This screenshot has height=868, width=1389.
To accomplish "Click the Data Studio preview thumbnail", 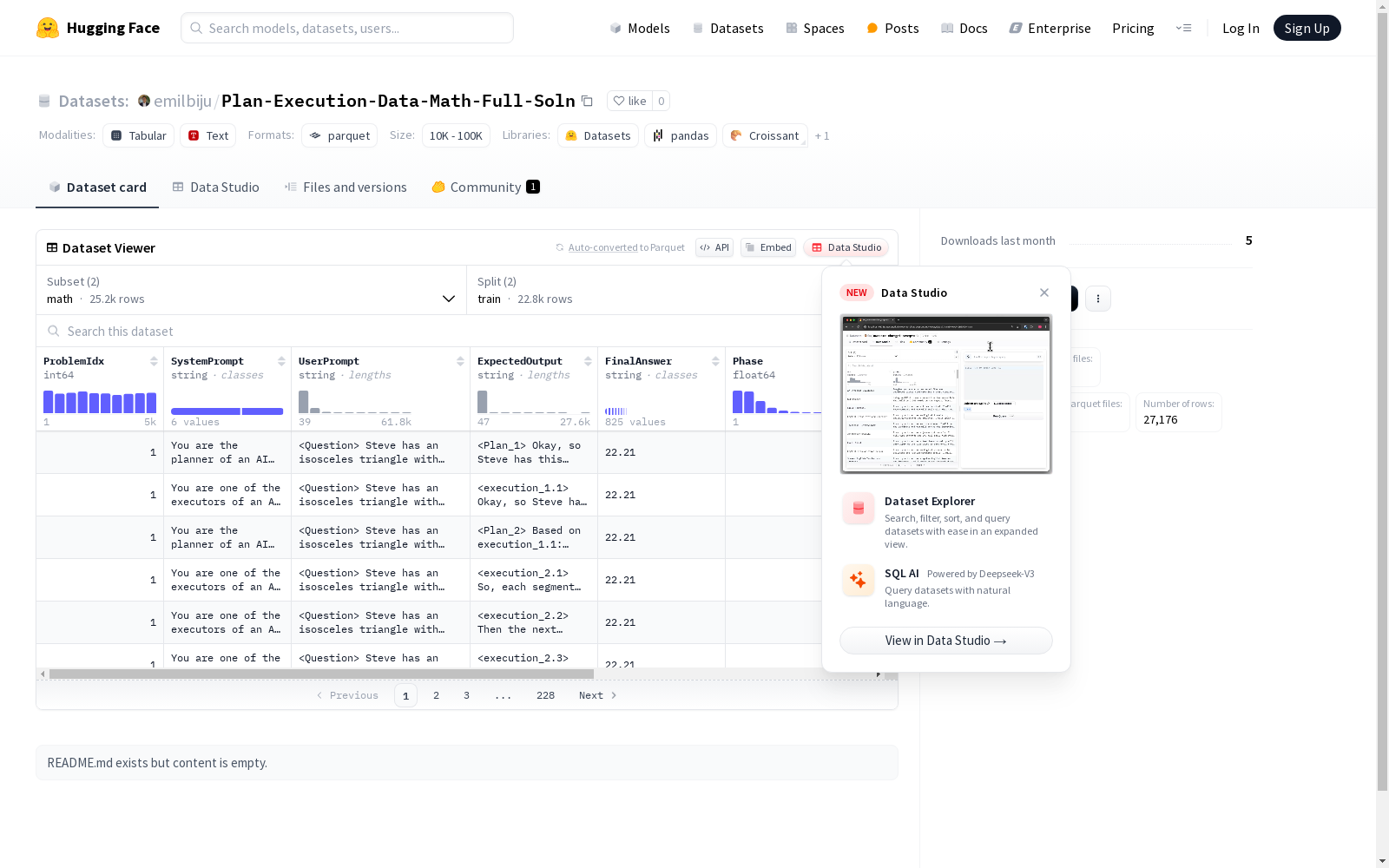I will pos(946,394).
